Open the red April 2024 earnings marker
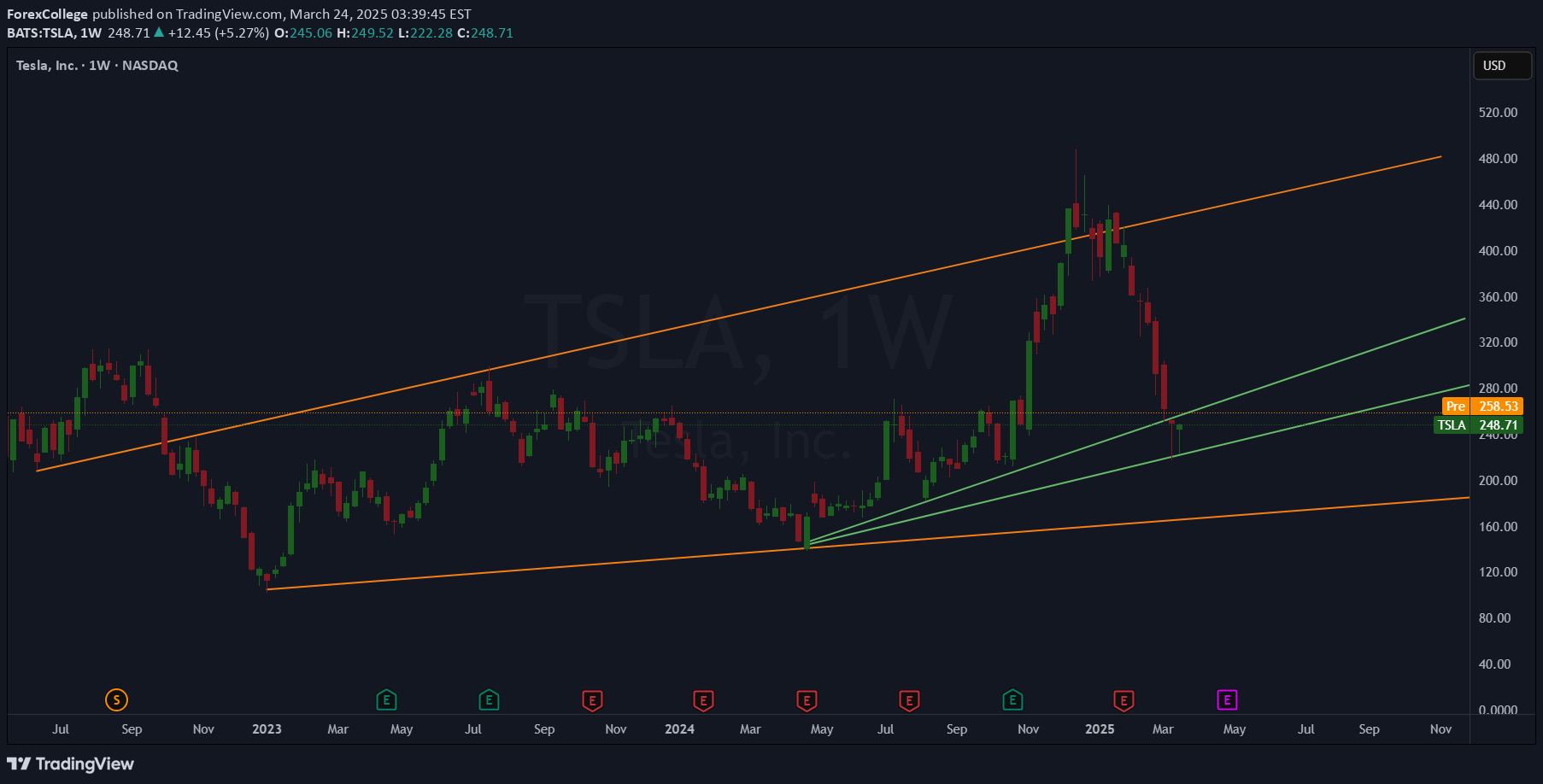Image resolution: width=1543 pixels, height=784 pixels. (x=807, y=700)
